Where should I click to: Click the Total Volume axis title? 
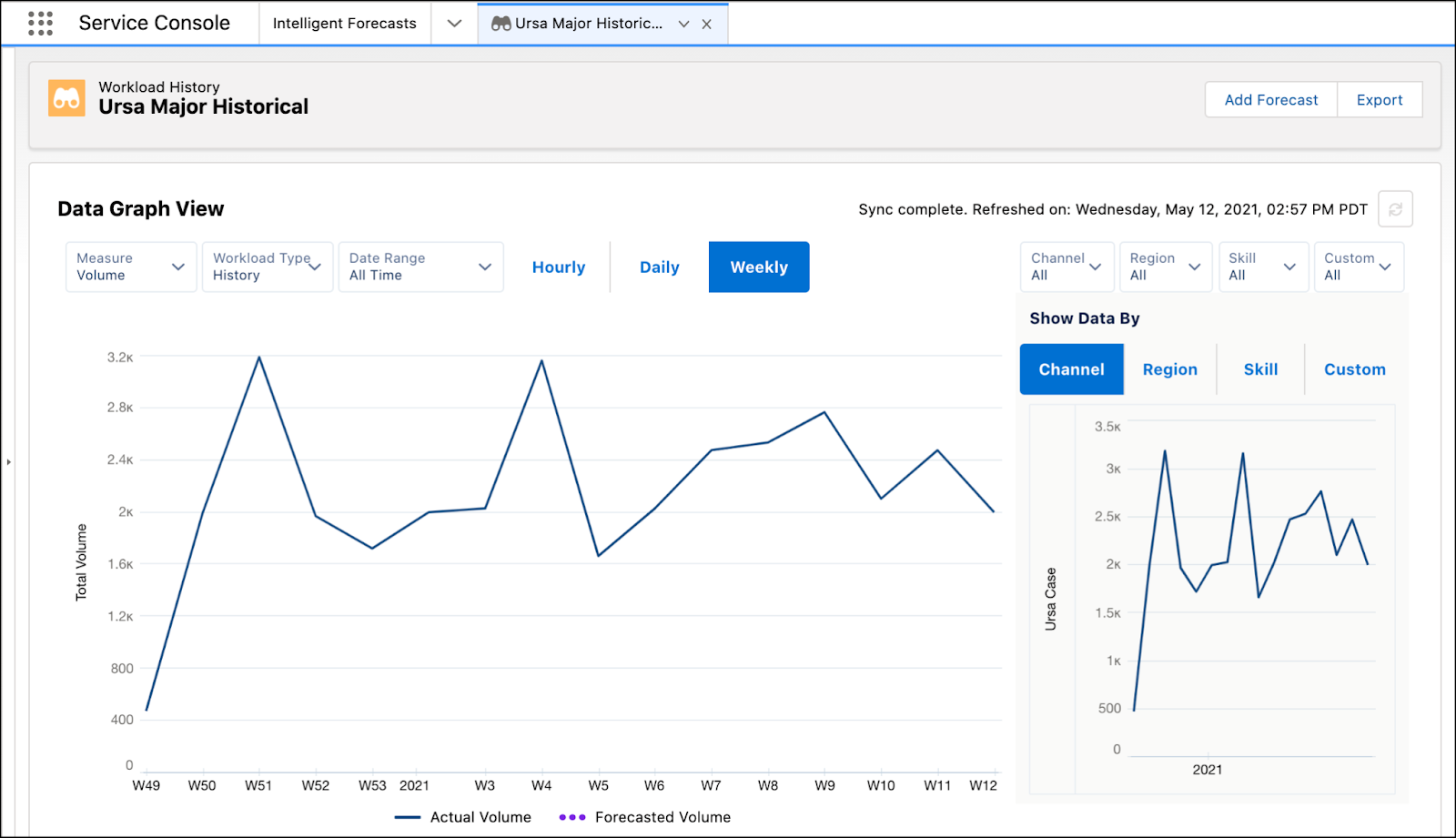click(81, 562)
